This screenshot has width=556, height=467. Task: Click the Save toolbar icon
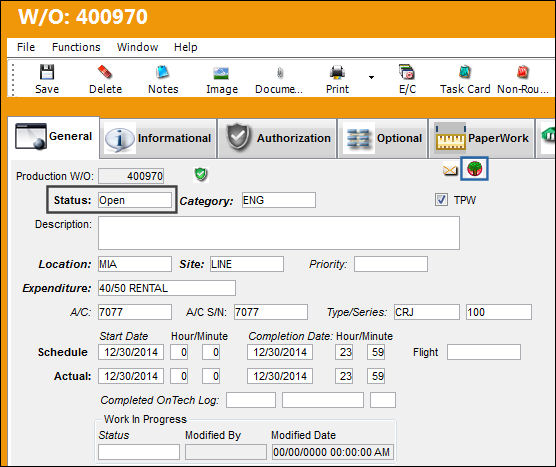[47, 72]
